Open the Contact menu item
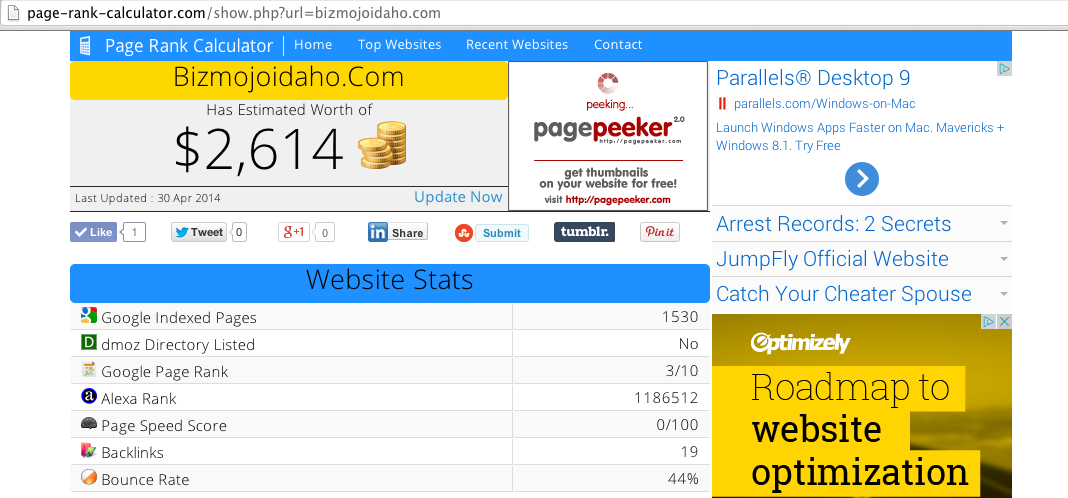Viewport: 1068px width, 498px height. (618, 45)
